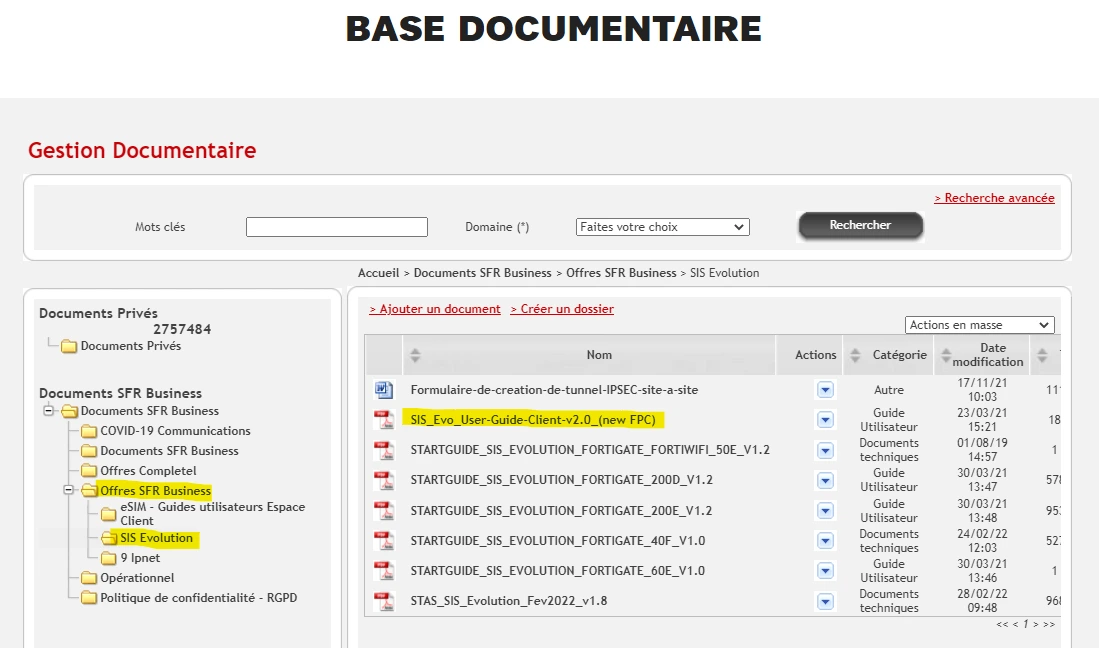The width and height of the screenshot is (1099, 648).
Task: Open the Domaine 'Faites votre choix' dropdown
Action: point(662,227)
